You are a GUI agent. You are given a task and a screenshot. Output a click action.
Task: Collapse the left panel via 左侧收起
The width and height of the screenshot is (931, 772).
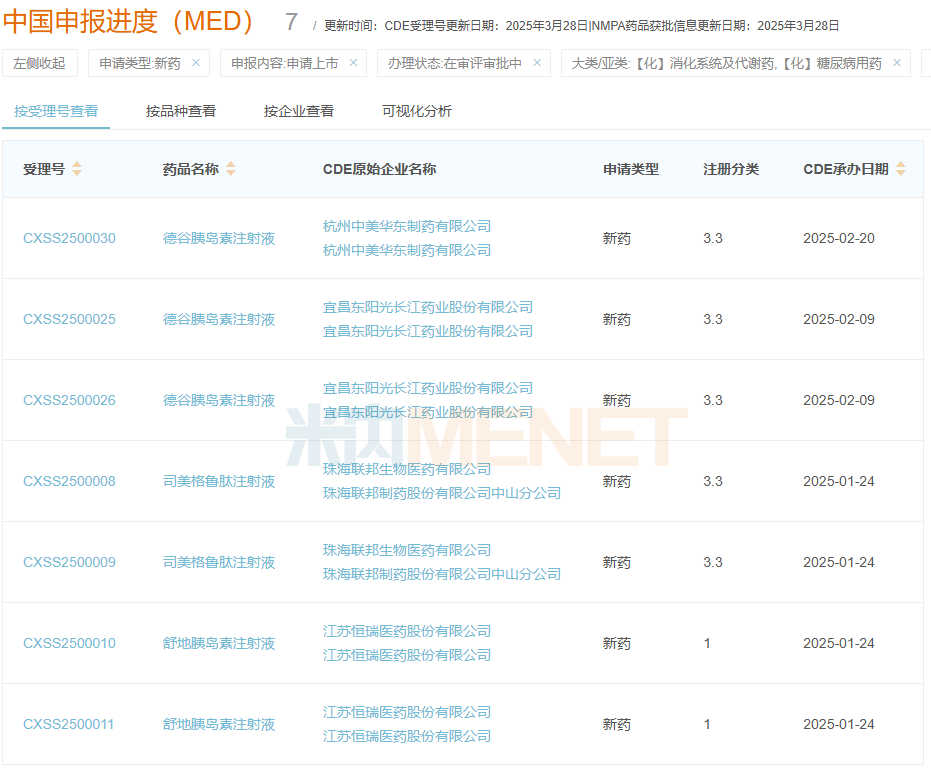pos(40,62)
